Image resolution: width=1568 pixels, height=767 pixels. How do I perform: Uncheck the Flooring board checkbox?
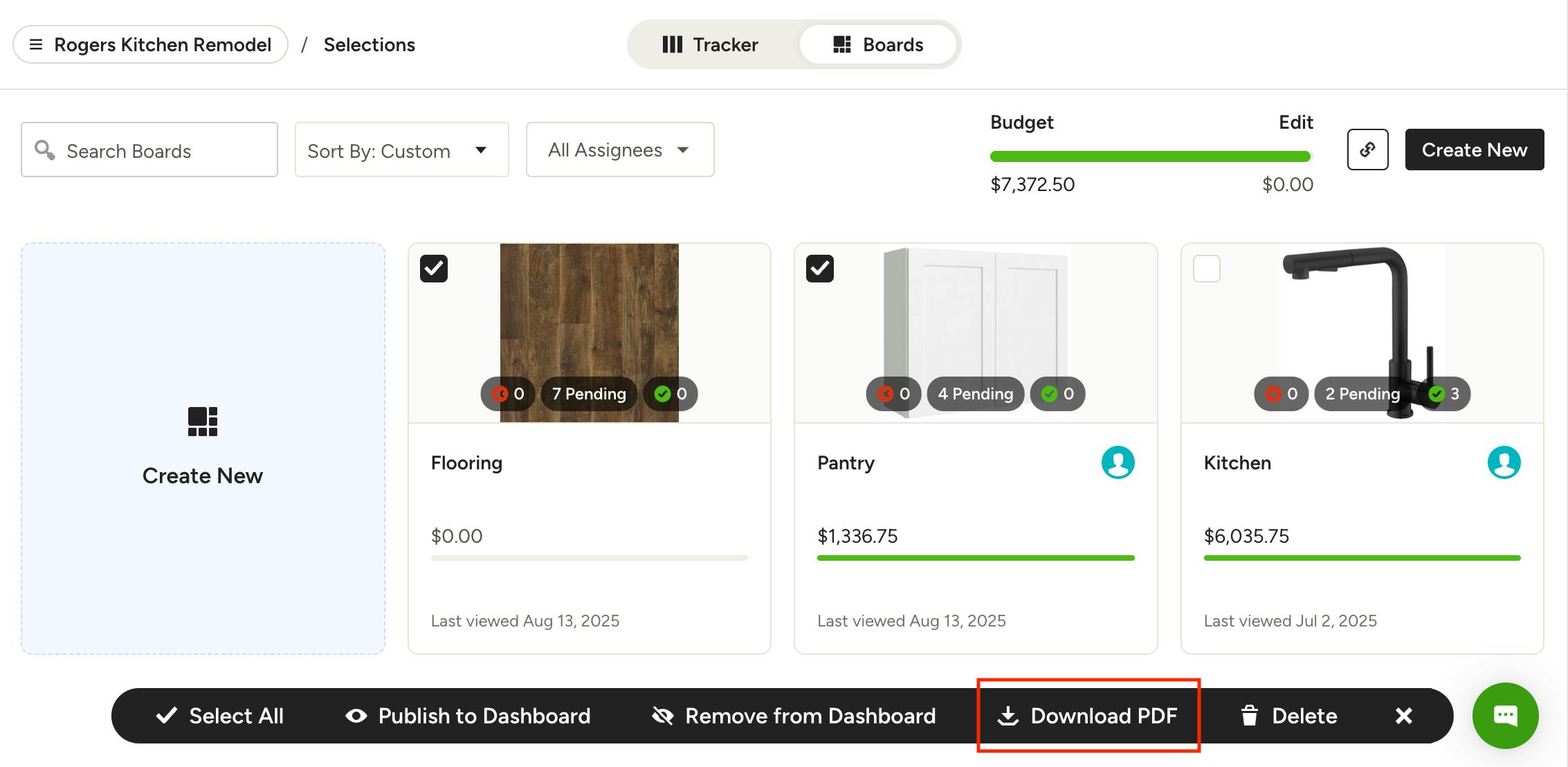pyautogui.click(x=434, y=269)
